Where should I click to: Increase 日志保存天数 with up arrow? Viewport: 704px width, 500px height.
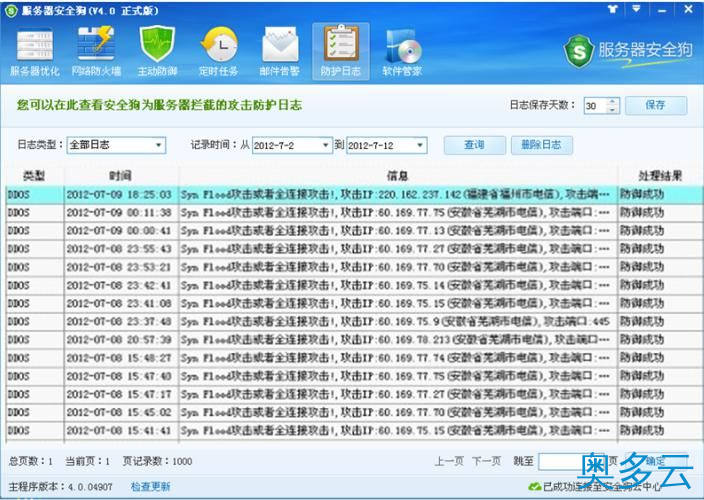click(612, 101)
